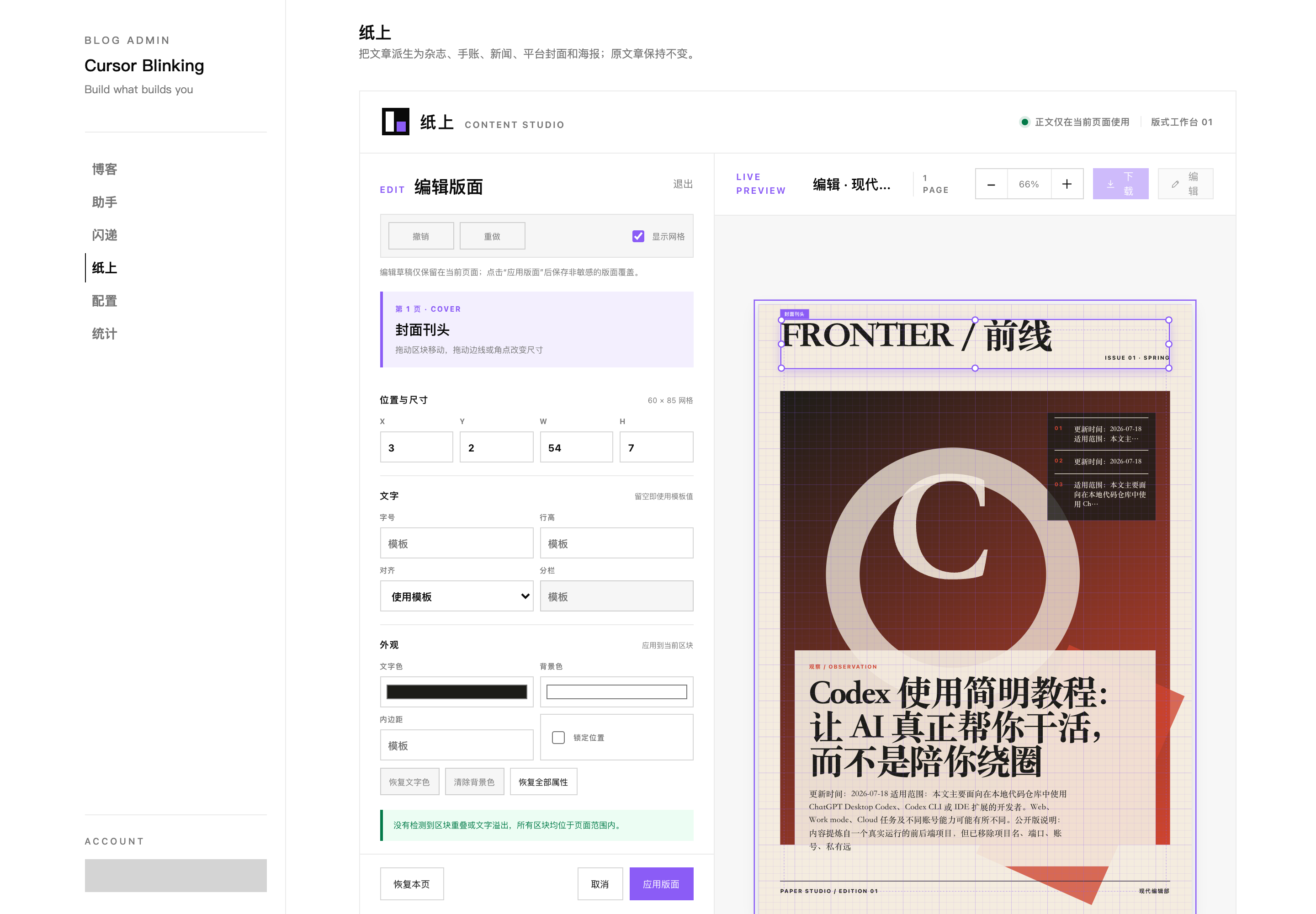Click the large C emblem on cover
The width and height of the screenshot is (1316, 914).
941,527
